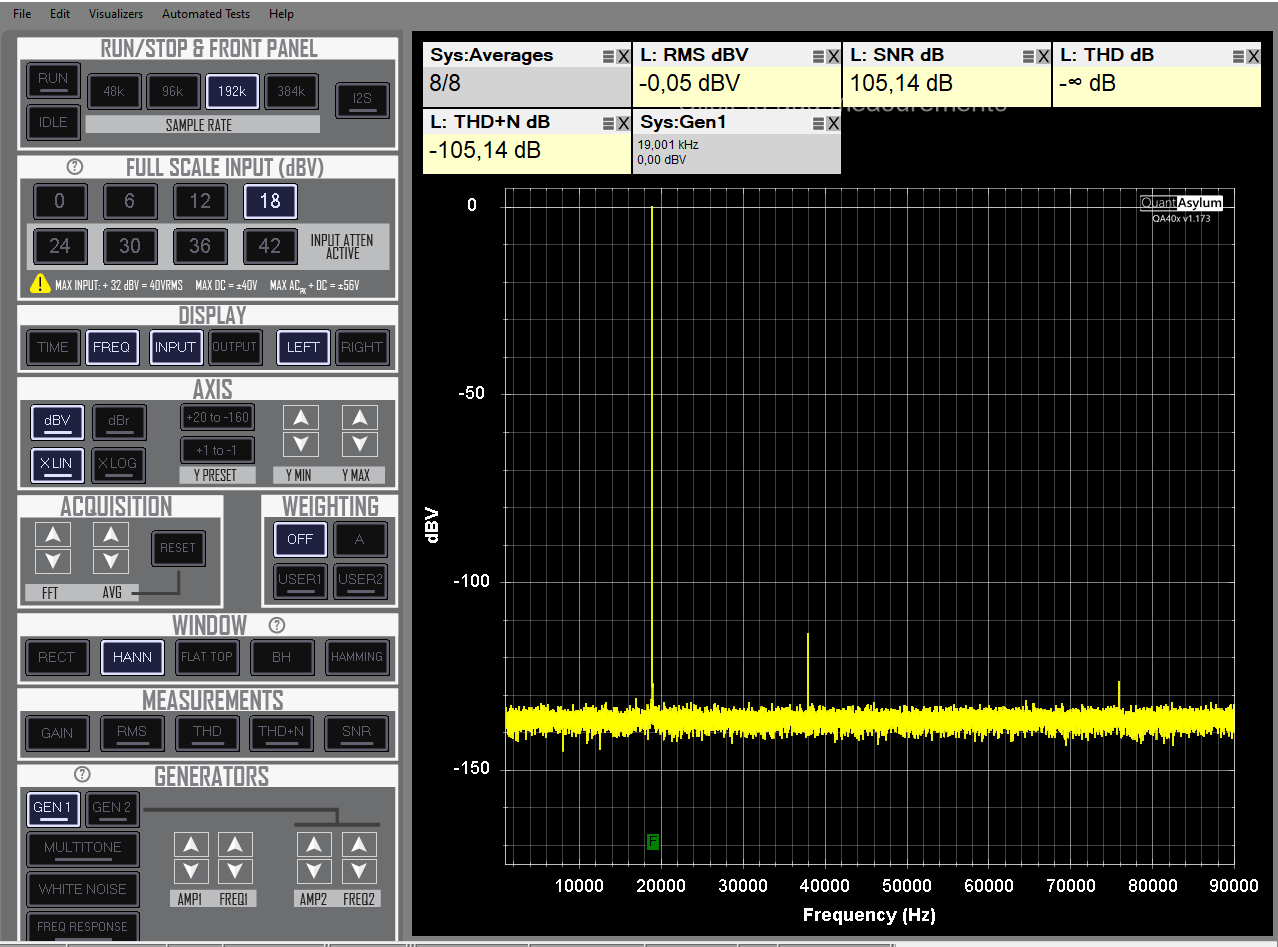Toggle the SNR measurement button
Viewport: 1278px width, 947px height.
coord(356,733)
